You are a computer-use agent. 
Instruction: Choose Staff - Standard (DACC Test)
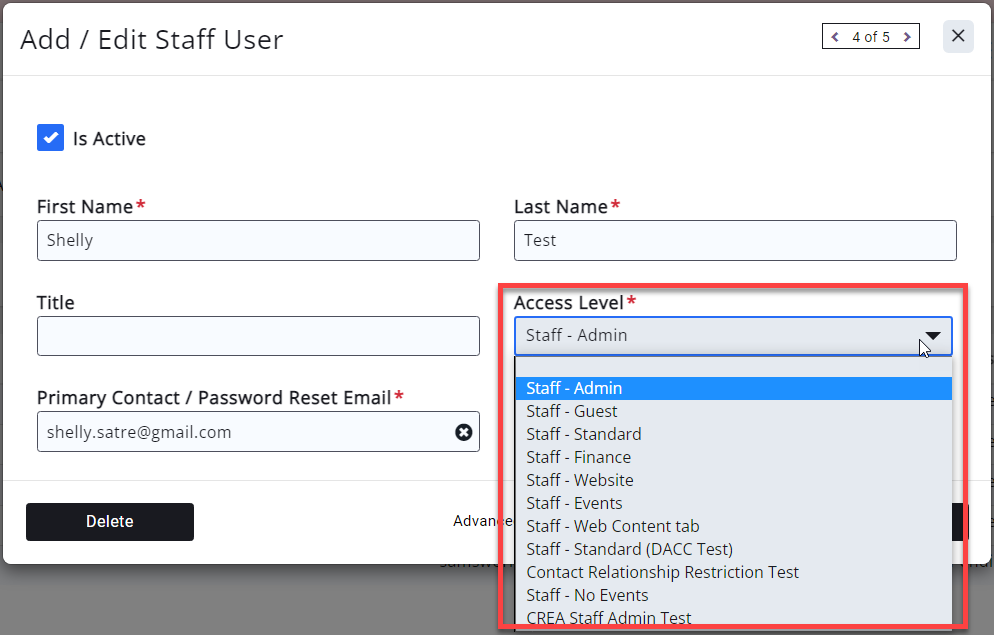tap(629, 549)
